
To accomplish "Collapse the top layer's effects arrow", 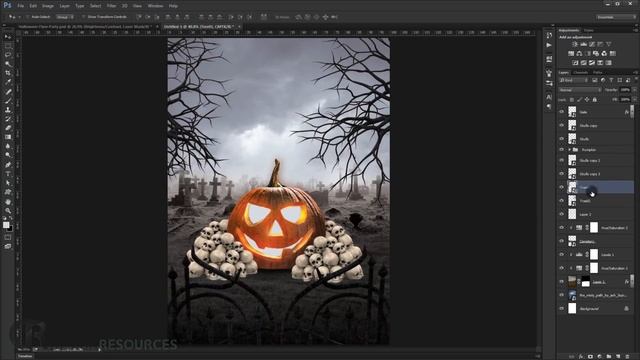I will 632,112.
